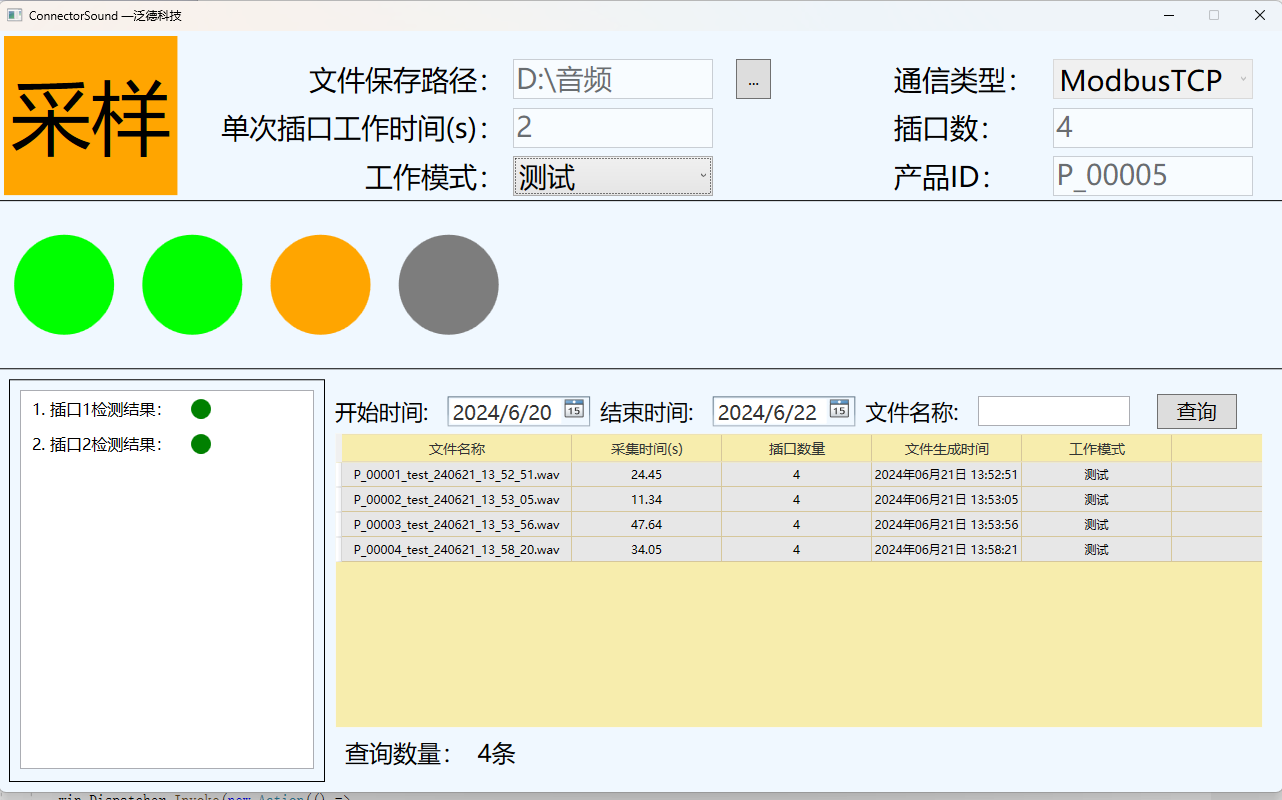Image resolution: width=1282 pixels, height=800 pixels.
Task: Click the 47.64 collection time cell
Action: (x=647, y=525)
